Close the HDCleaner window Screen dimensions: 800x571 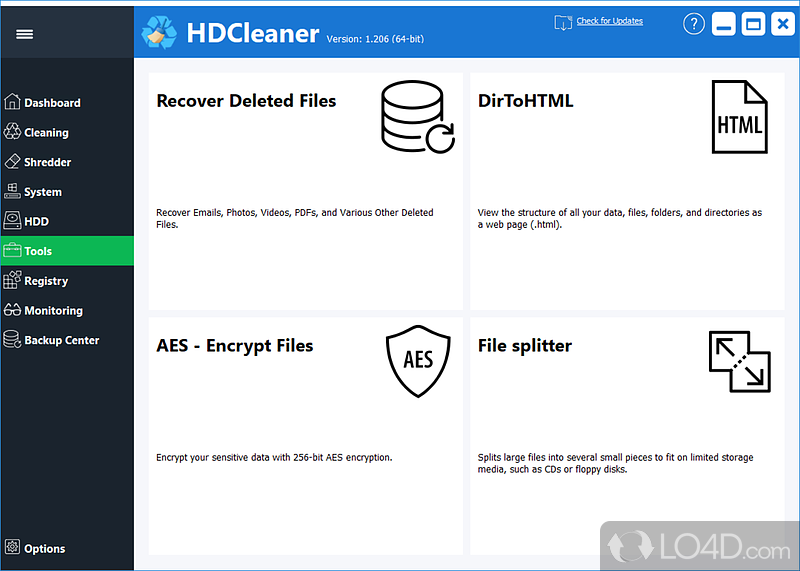coord(783,24)
